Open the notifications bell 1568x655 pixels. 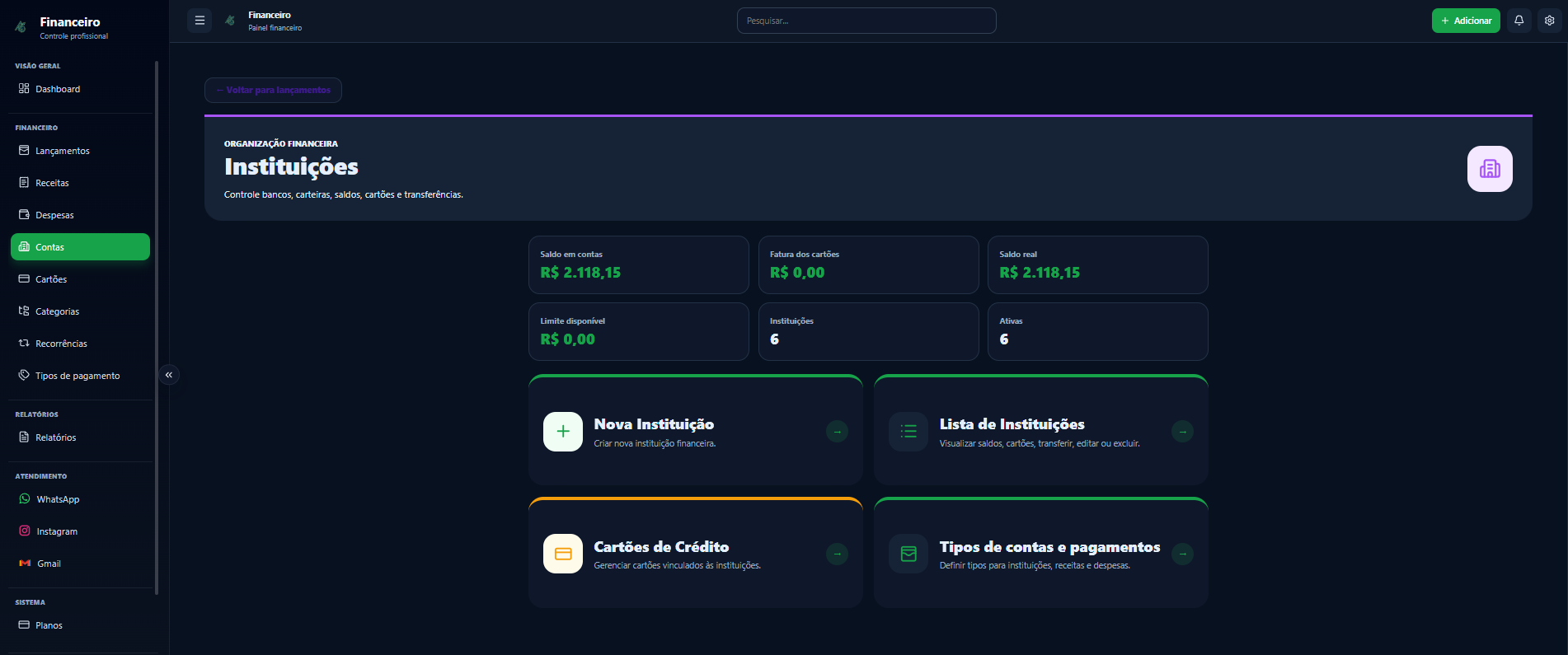click(1519, 21)
